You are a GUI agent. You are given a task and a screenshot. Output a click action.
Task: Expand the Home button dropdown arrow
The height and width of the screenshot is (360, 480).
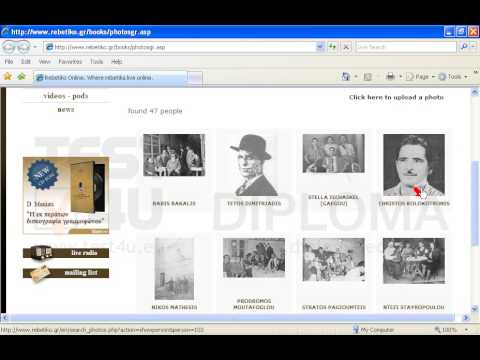pyautogui.click(x=356, y=77)
